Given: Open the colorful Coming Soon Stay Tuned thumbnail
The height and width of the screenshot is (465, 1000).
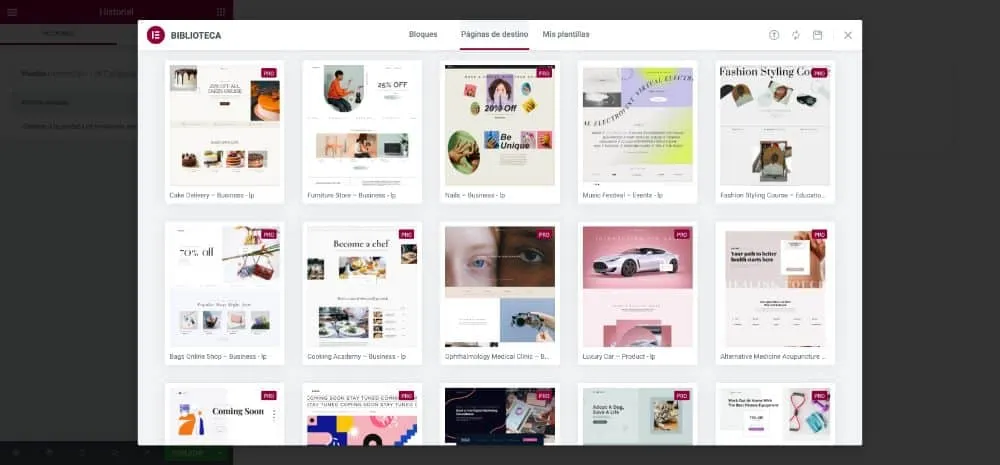Looking at the screenshot, I should [x=362, y=416].
